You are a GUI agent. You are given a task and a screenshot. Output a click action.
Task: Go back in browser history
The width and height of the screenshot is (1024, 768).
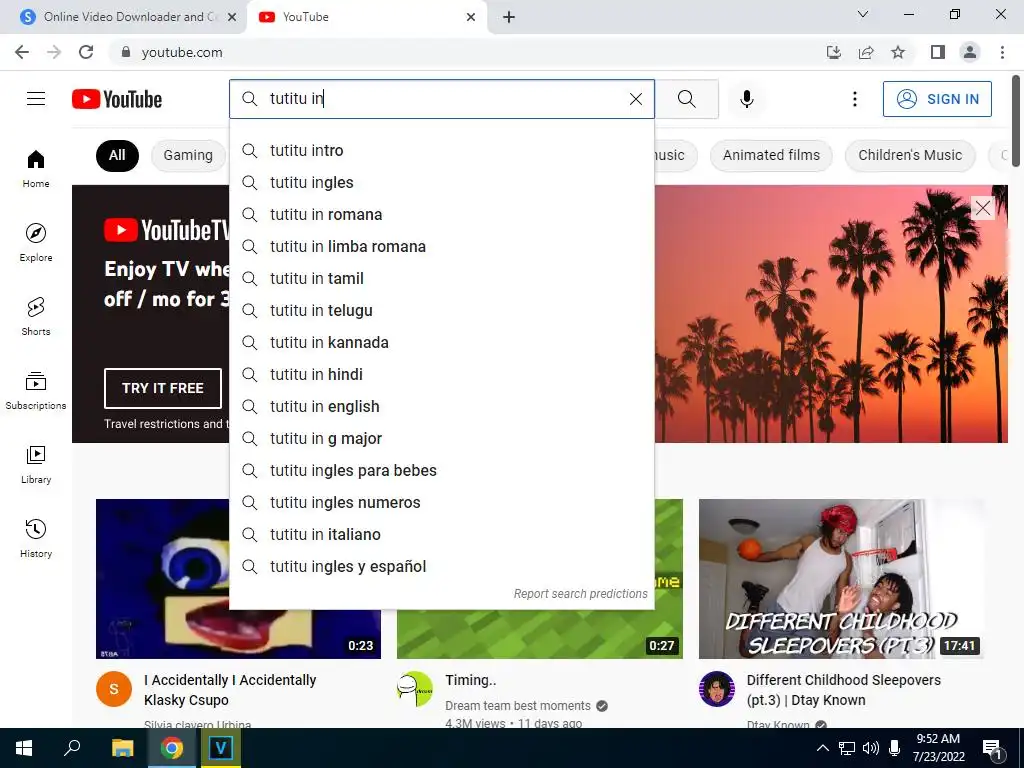click(x=22, y=52)
